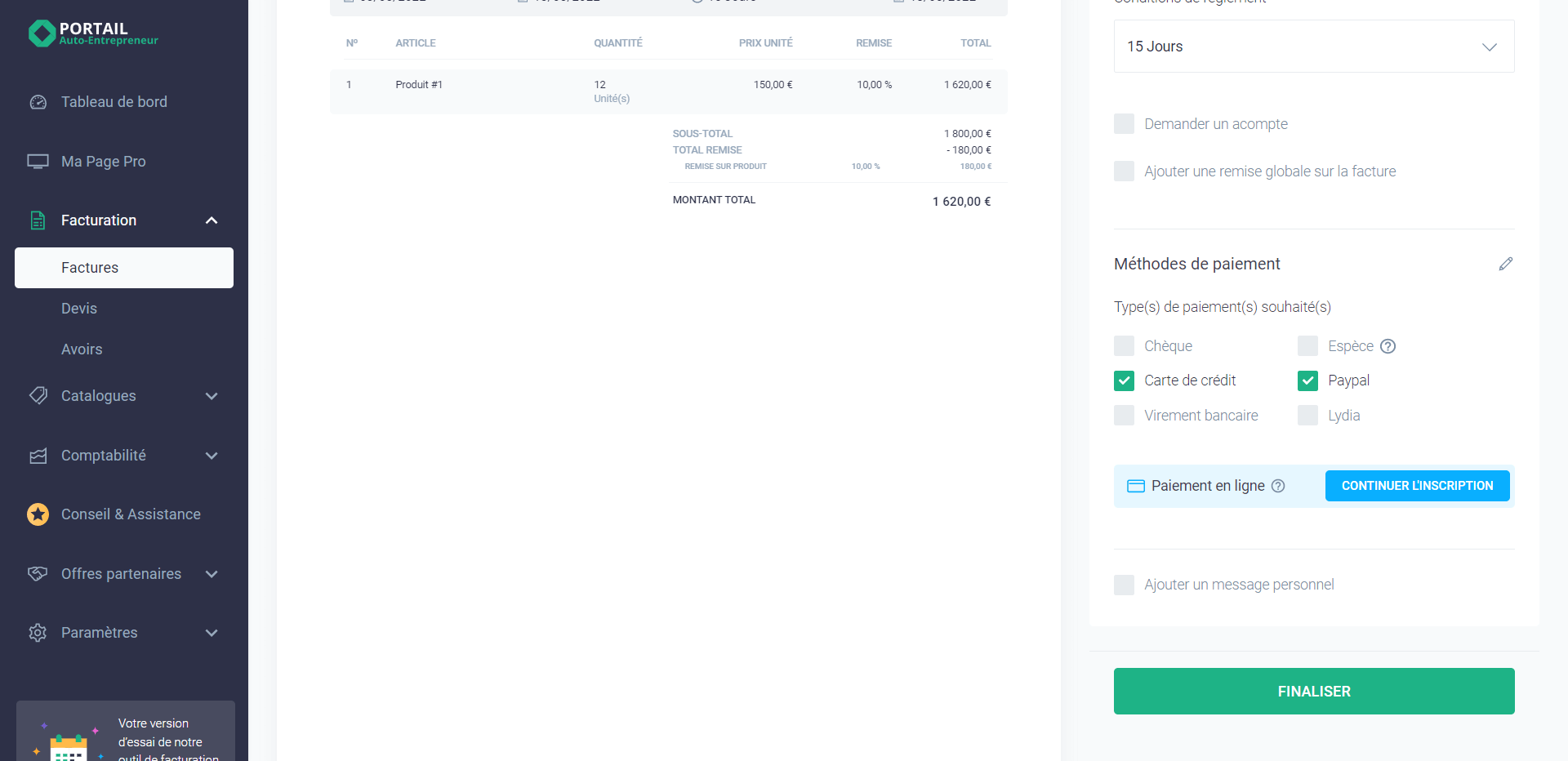Collapse the Facturation menu section

(x=211, y=220)
